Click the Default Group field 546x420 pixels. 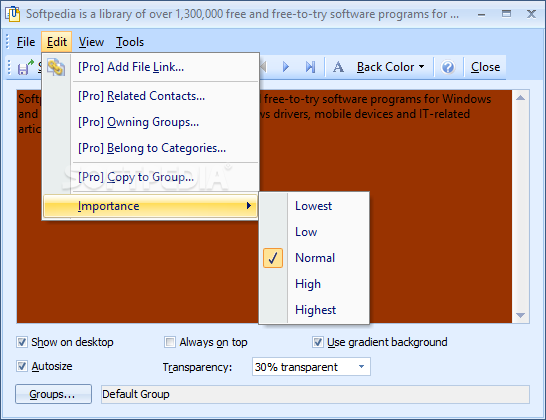point(315,394)
